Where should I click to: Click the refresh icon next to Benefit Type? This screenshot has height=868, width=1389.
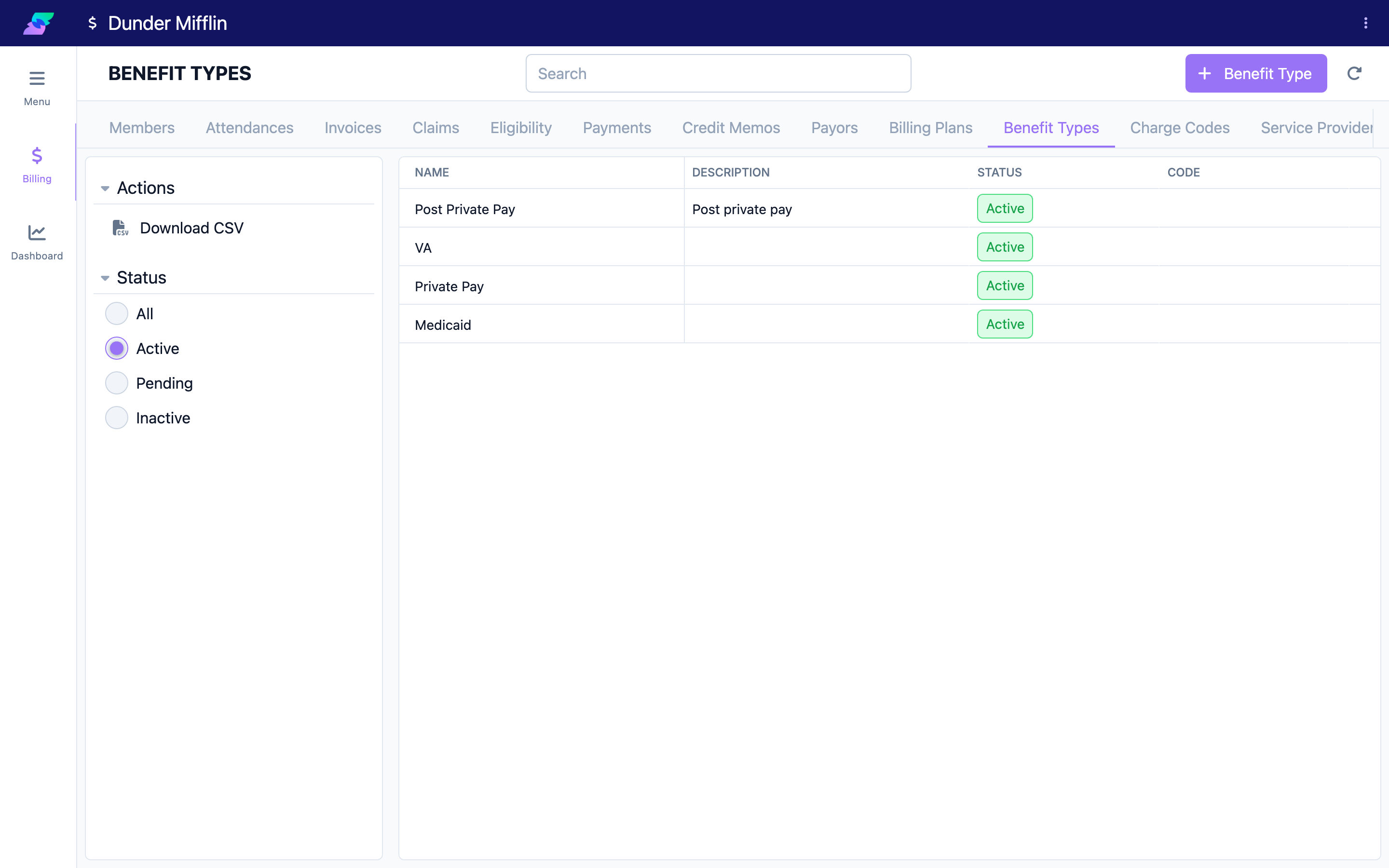click(x=1354, y=73)
